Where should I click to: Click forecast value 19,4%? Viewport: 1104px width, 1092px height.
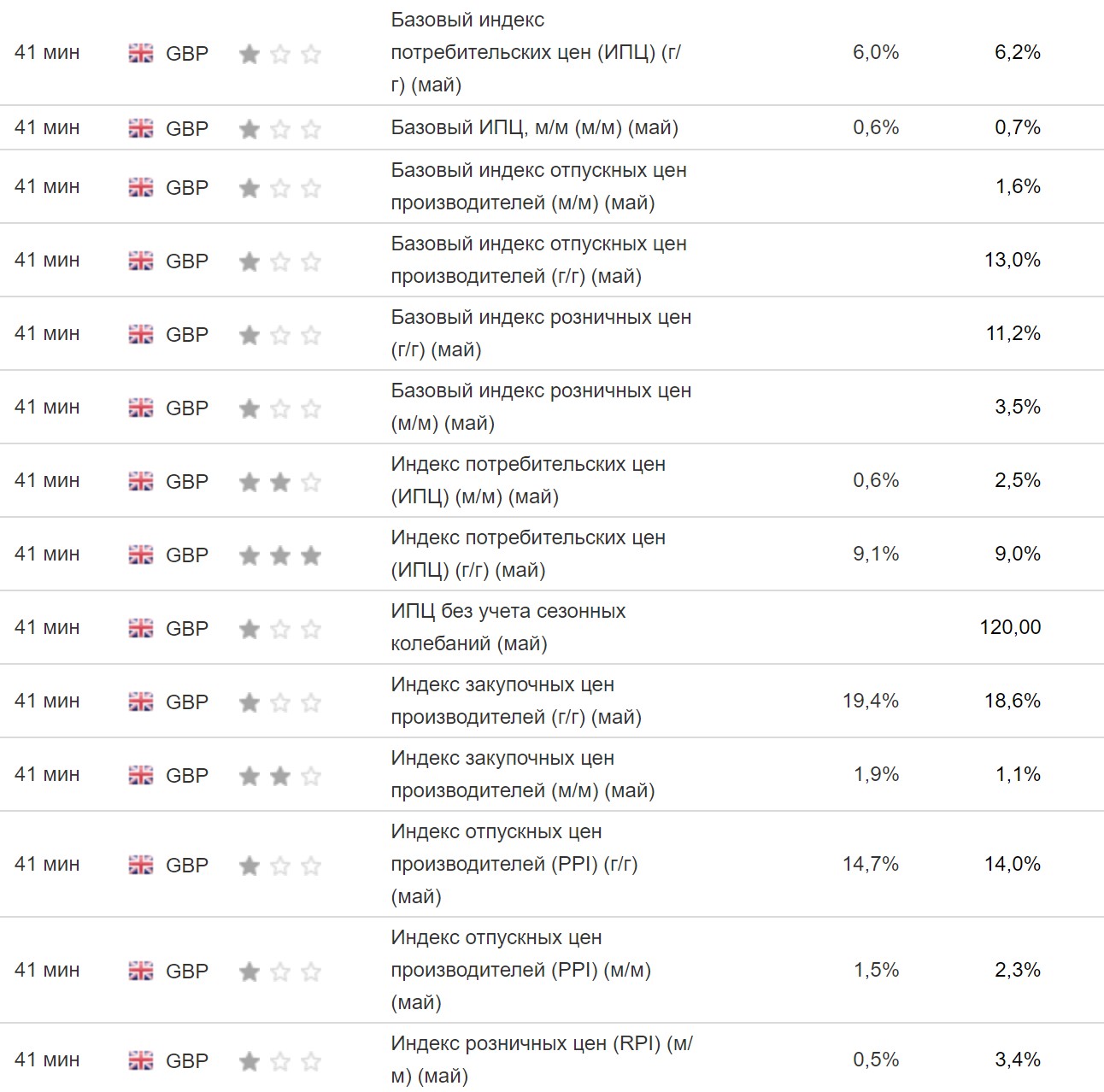(870, 701)
